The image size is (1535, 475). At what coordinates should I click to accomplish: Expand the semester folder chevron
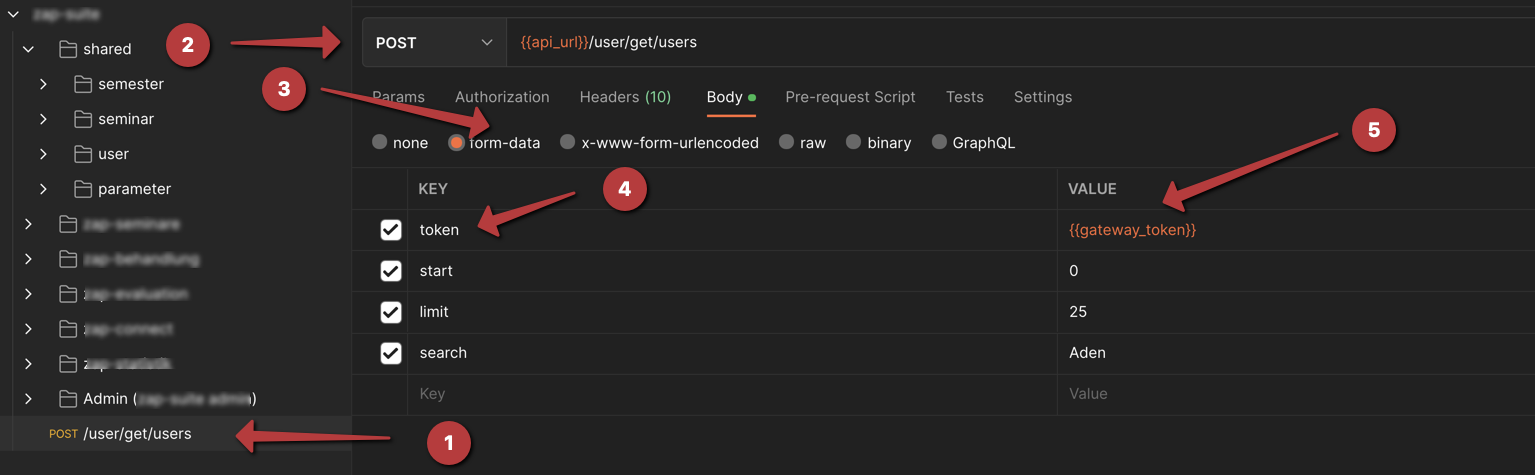point(43,84)
